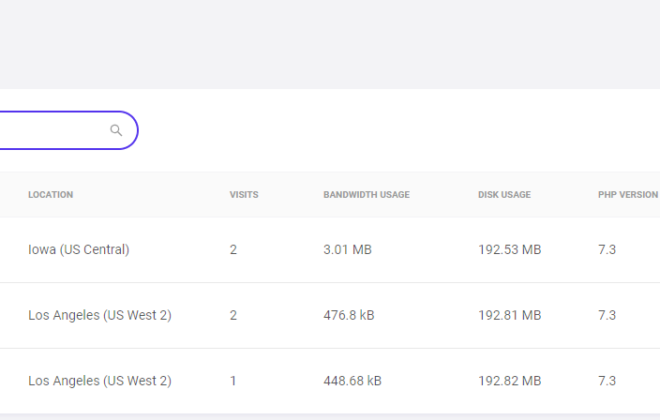Sort by BANDWIDTH USAGE column header
Viewport: 660px width, 420px height.
coord(366,195)
